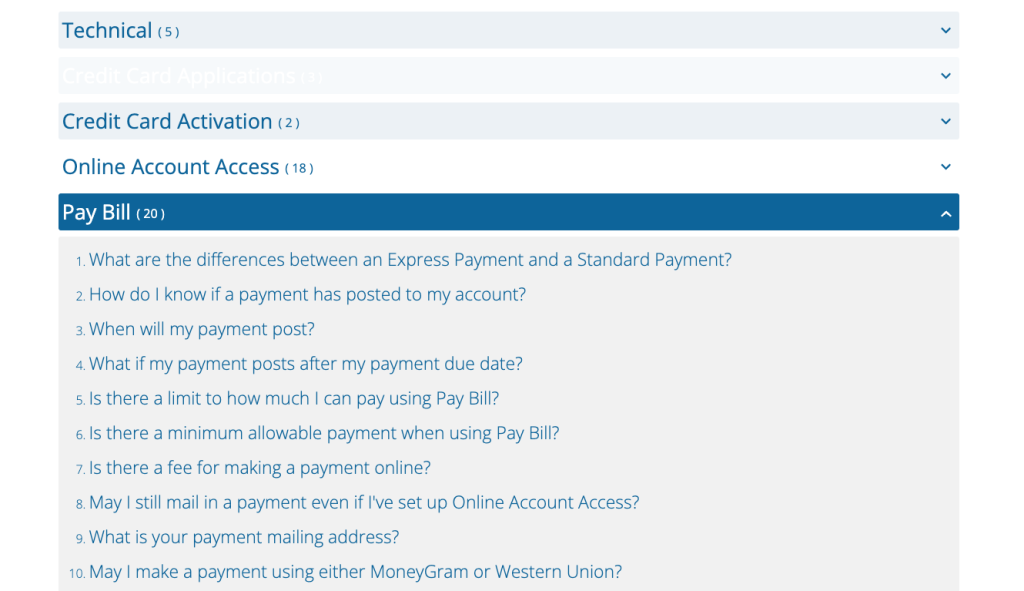Collapse the Pay Bill category header
Screen dimensions: 1024x591
[x=97, y=212]
